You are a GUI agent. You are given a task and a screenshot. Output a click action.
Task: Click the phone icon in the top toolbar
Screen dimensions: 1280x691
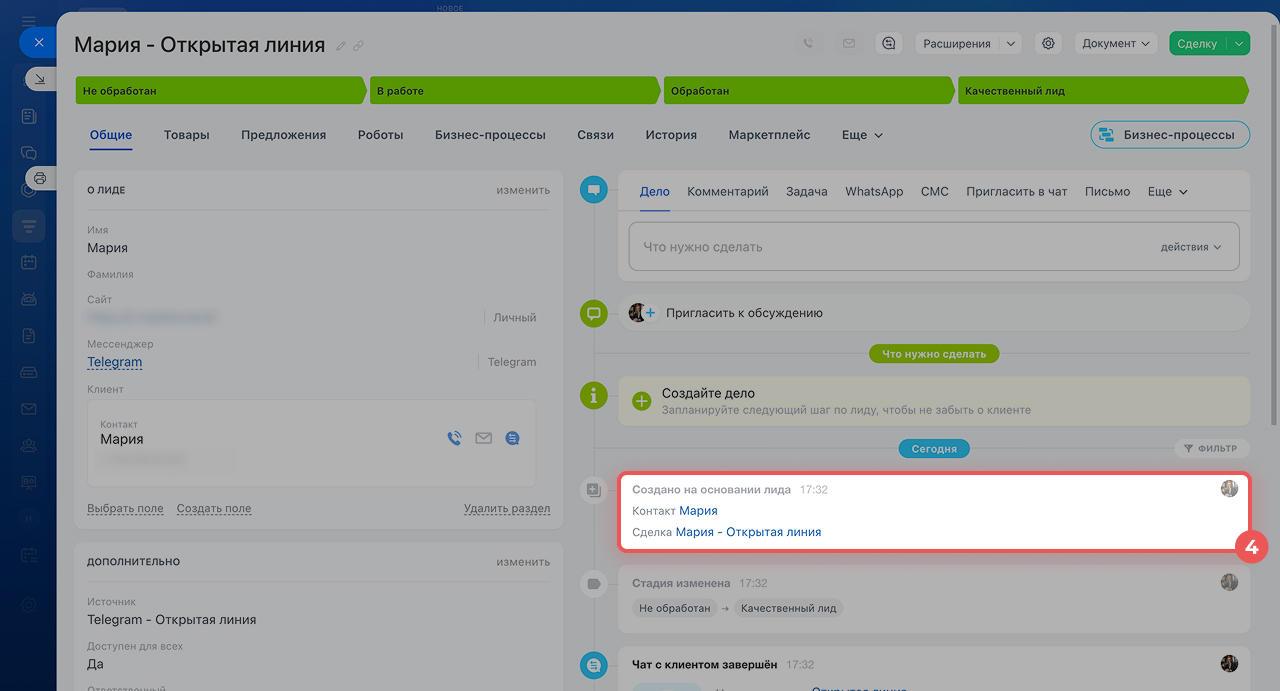click(808, 43)
